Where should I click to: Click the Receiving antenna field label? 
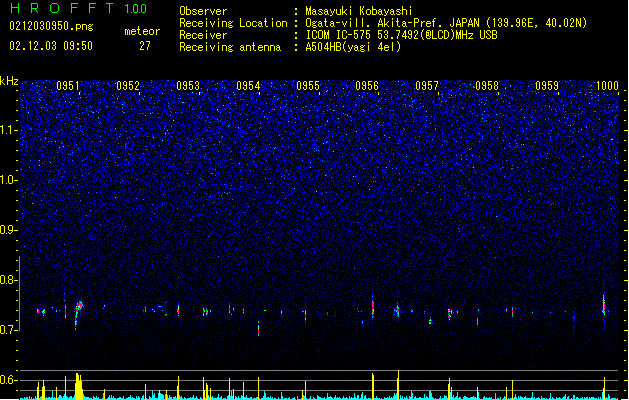(230, 47)
